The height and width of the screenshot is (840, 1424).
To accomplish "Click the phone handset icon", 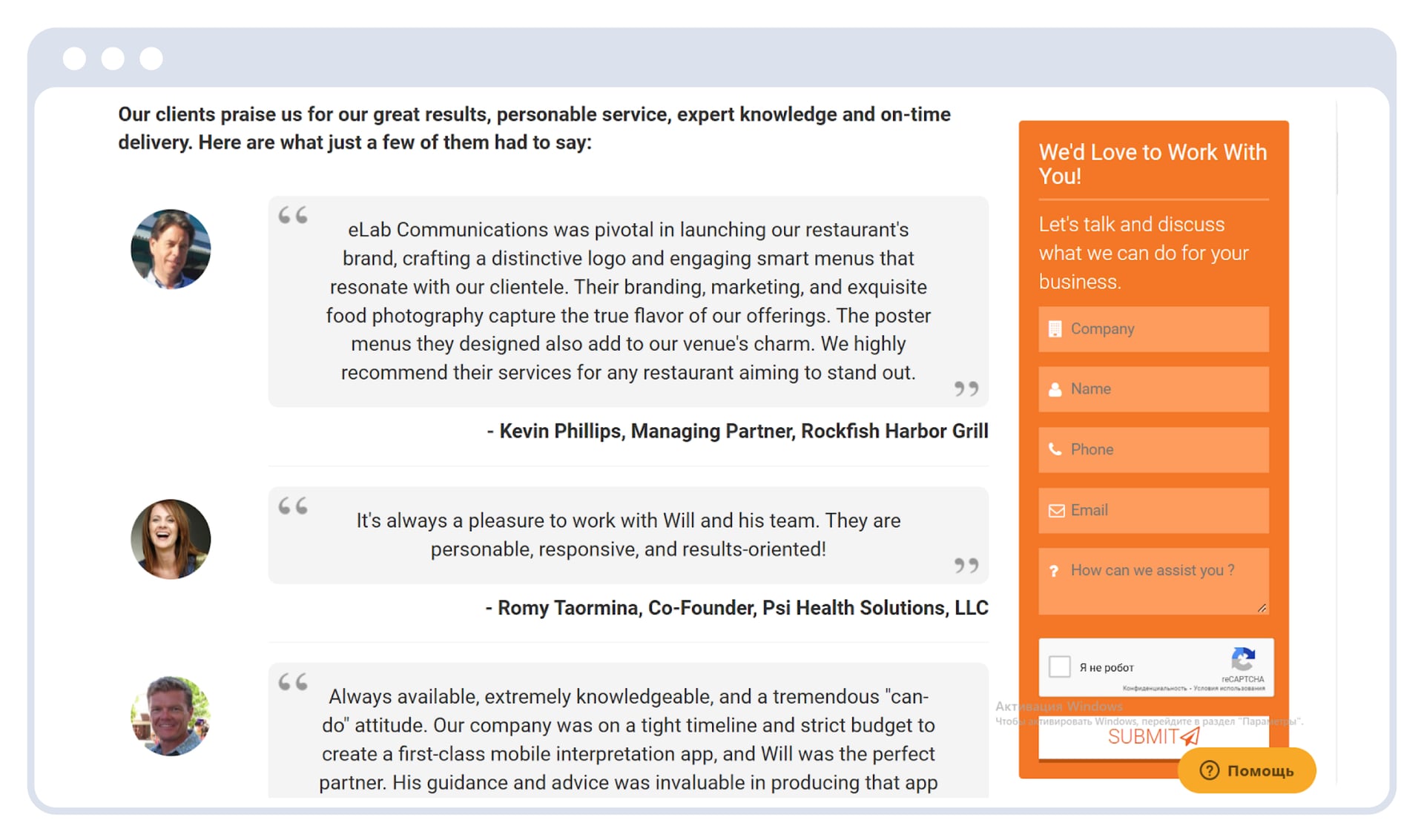I will click(x=1055, y=450).
